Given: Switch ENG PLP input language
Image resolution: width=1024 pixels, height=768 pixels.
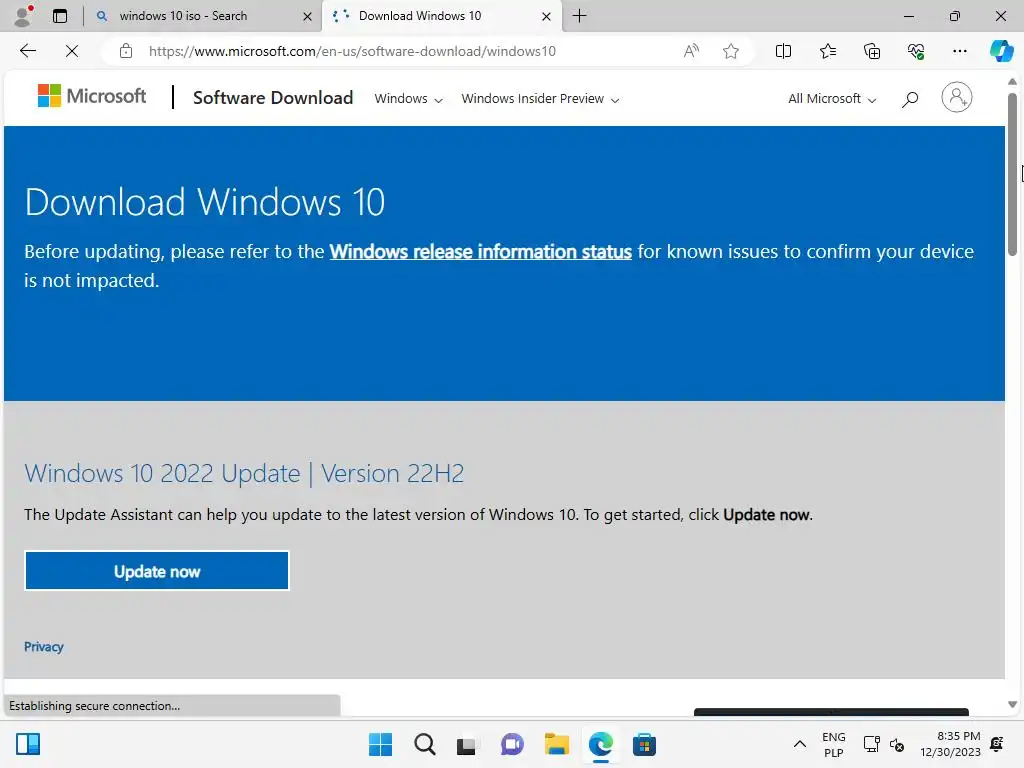Looking at the screenshot, I should (x=833, y=744).
